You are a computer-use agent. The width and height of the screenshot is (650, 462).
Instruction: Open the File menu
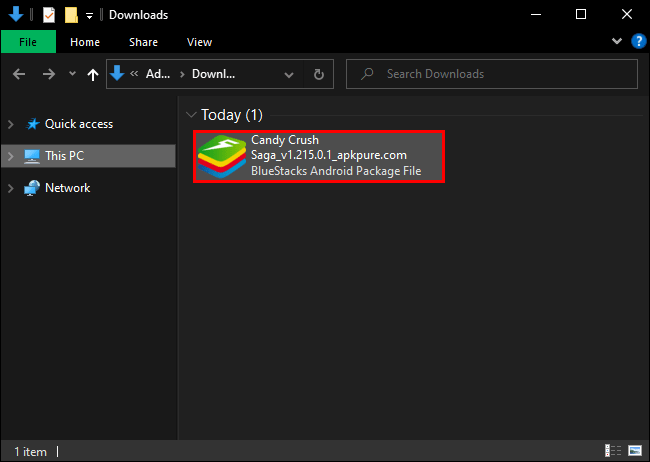(x=28, y=42)
